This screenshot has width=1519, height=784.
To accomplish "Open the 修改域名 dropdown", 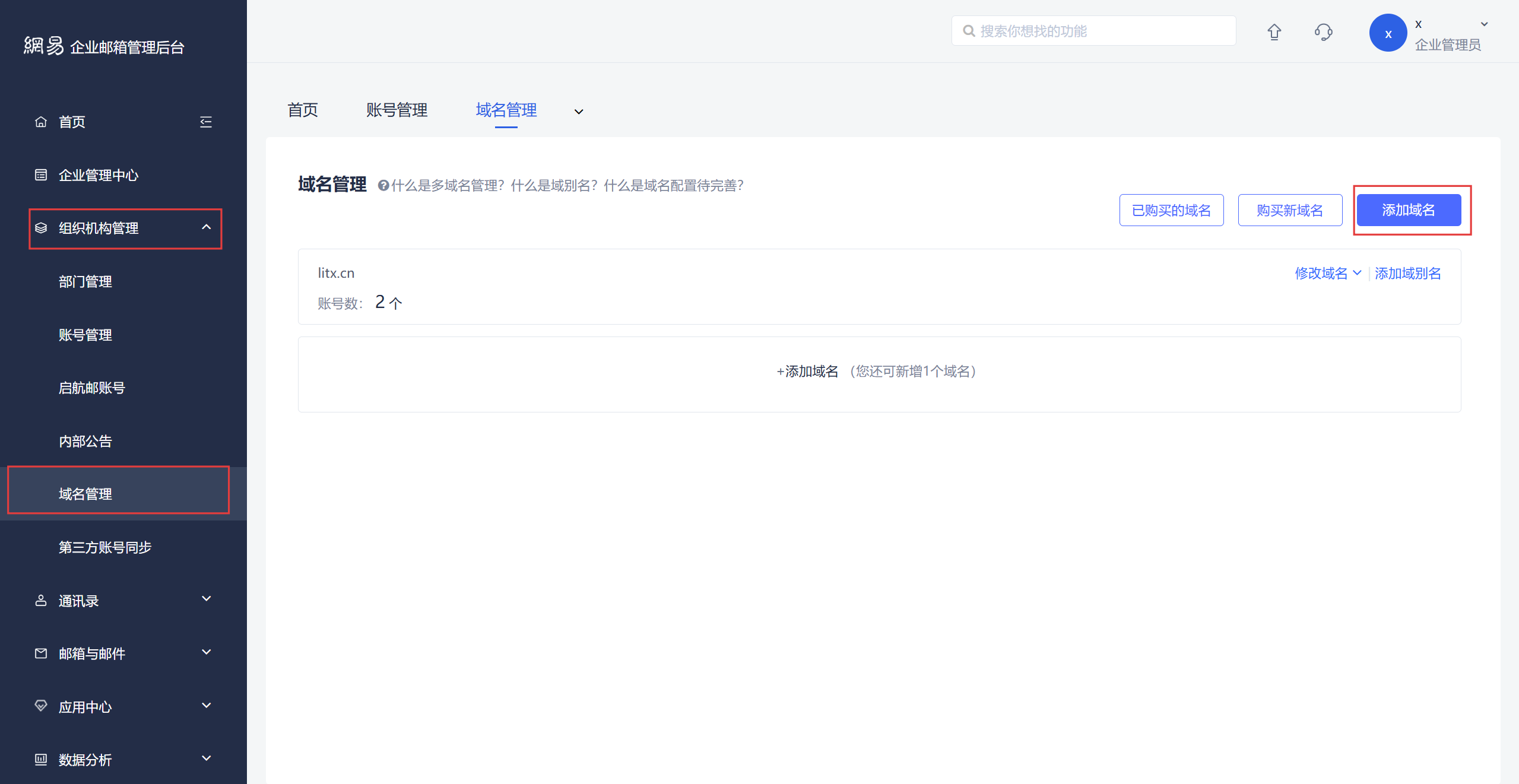I will coord(1327,273).
